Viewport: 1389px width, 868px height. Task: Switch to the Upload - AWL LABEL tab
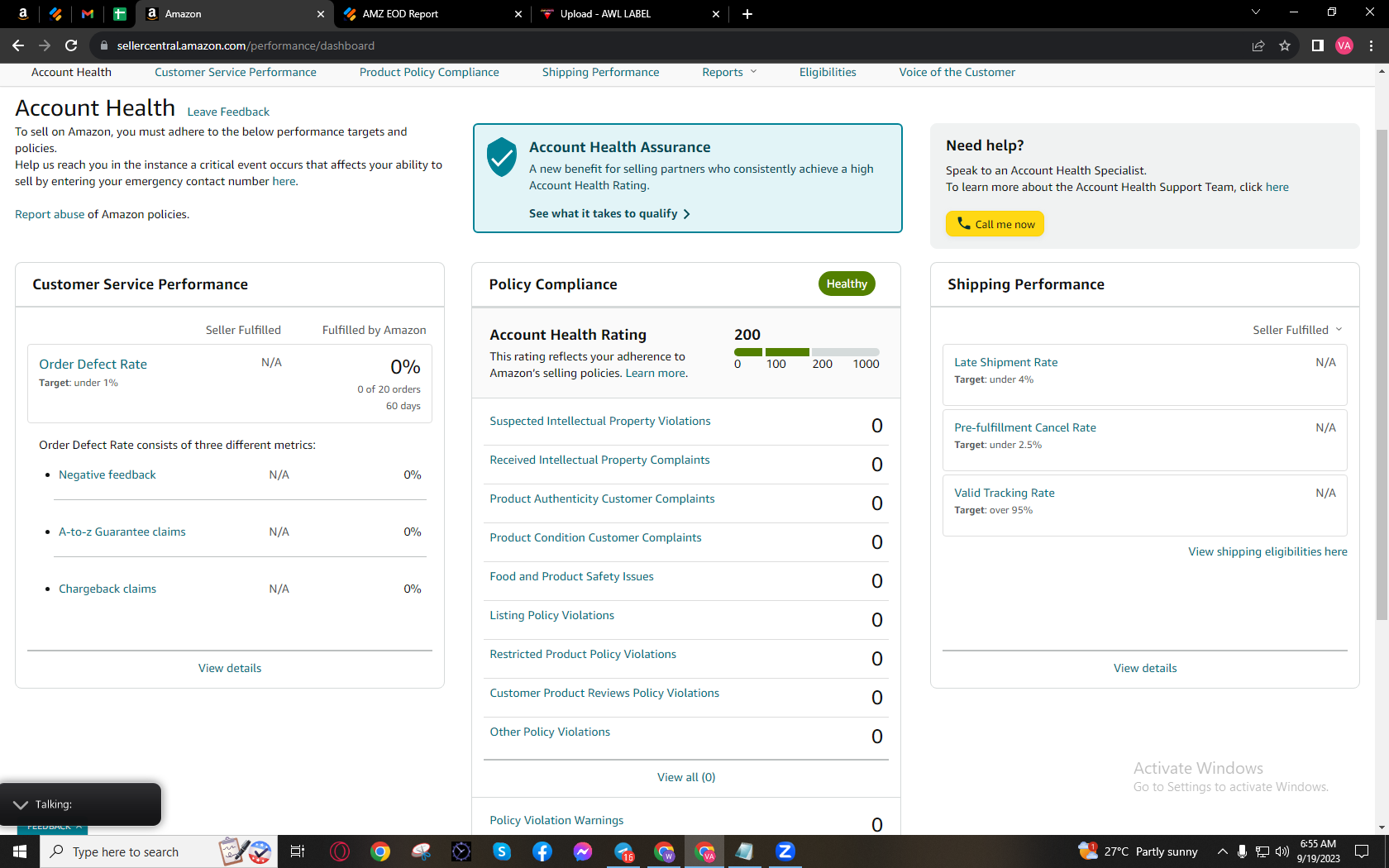(x=631, y=13)
